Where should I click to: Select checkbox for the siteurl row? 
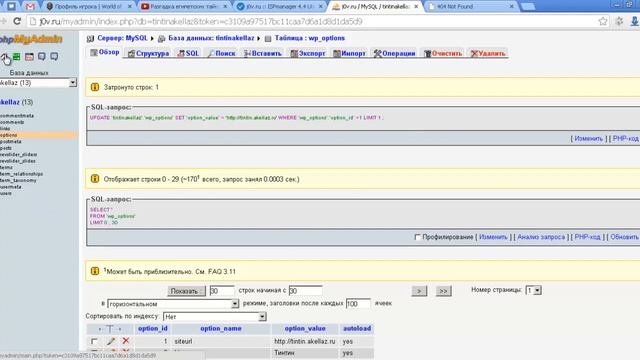point(94,341)
